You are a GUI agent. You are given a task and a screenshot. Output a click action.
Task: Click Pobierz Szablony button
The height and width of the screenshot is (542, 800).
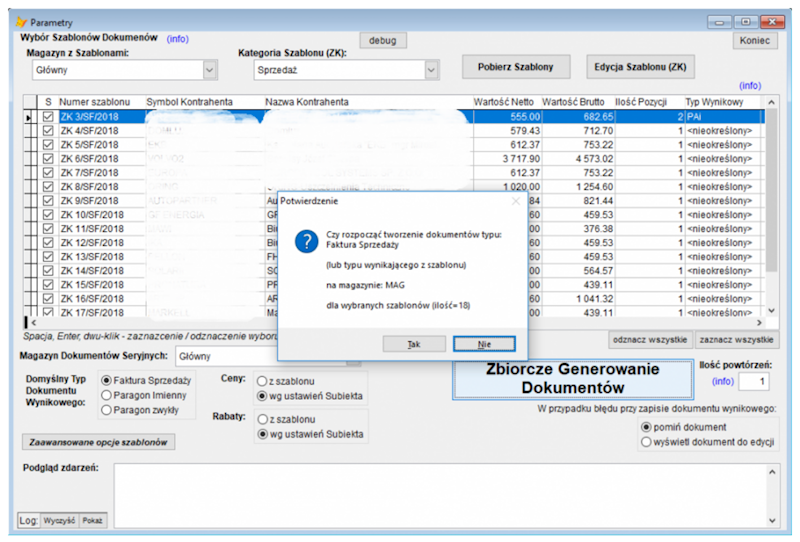(516, 67)
